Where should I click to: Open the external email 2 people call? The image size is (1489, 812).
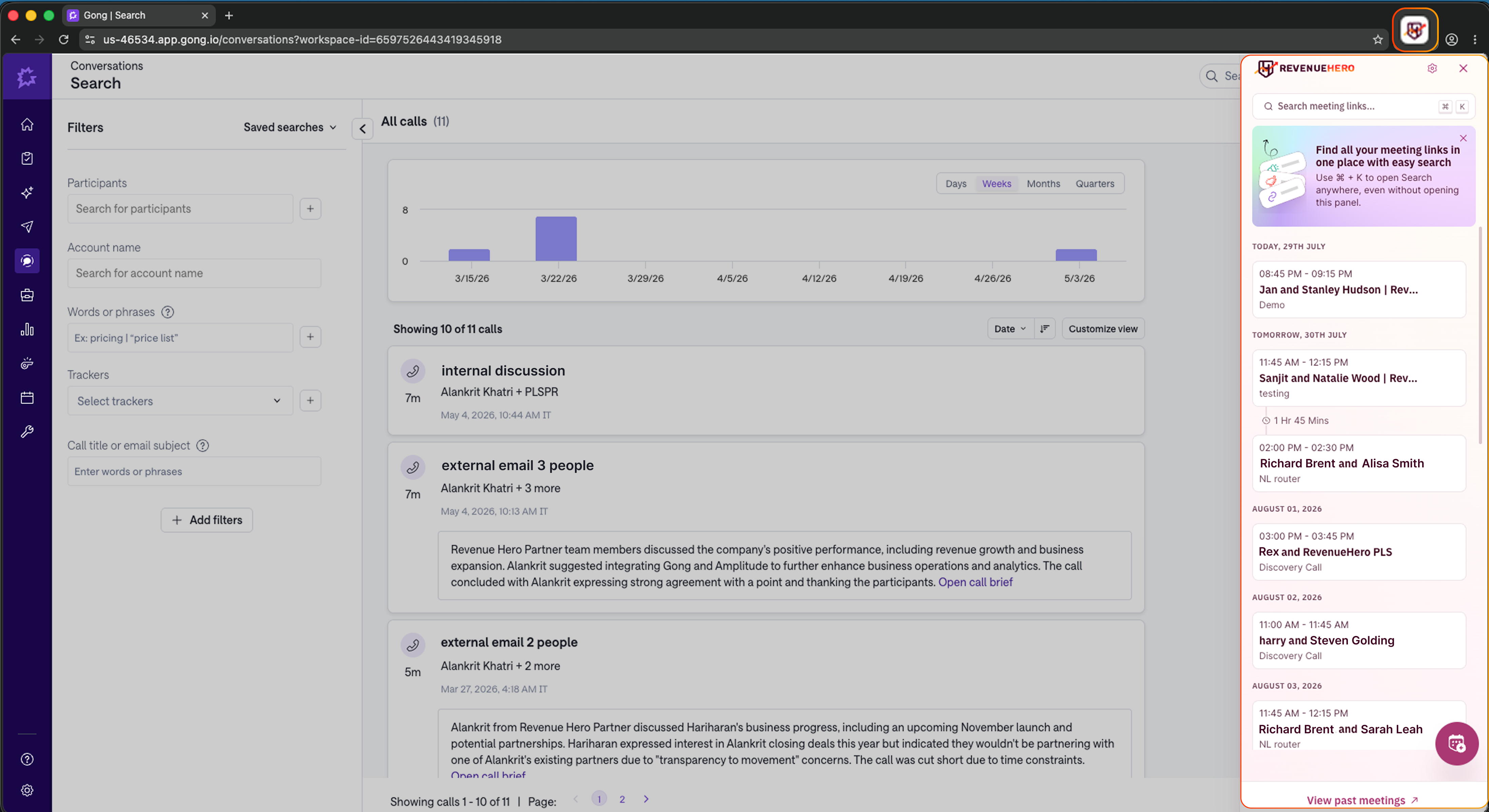509,642
